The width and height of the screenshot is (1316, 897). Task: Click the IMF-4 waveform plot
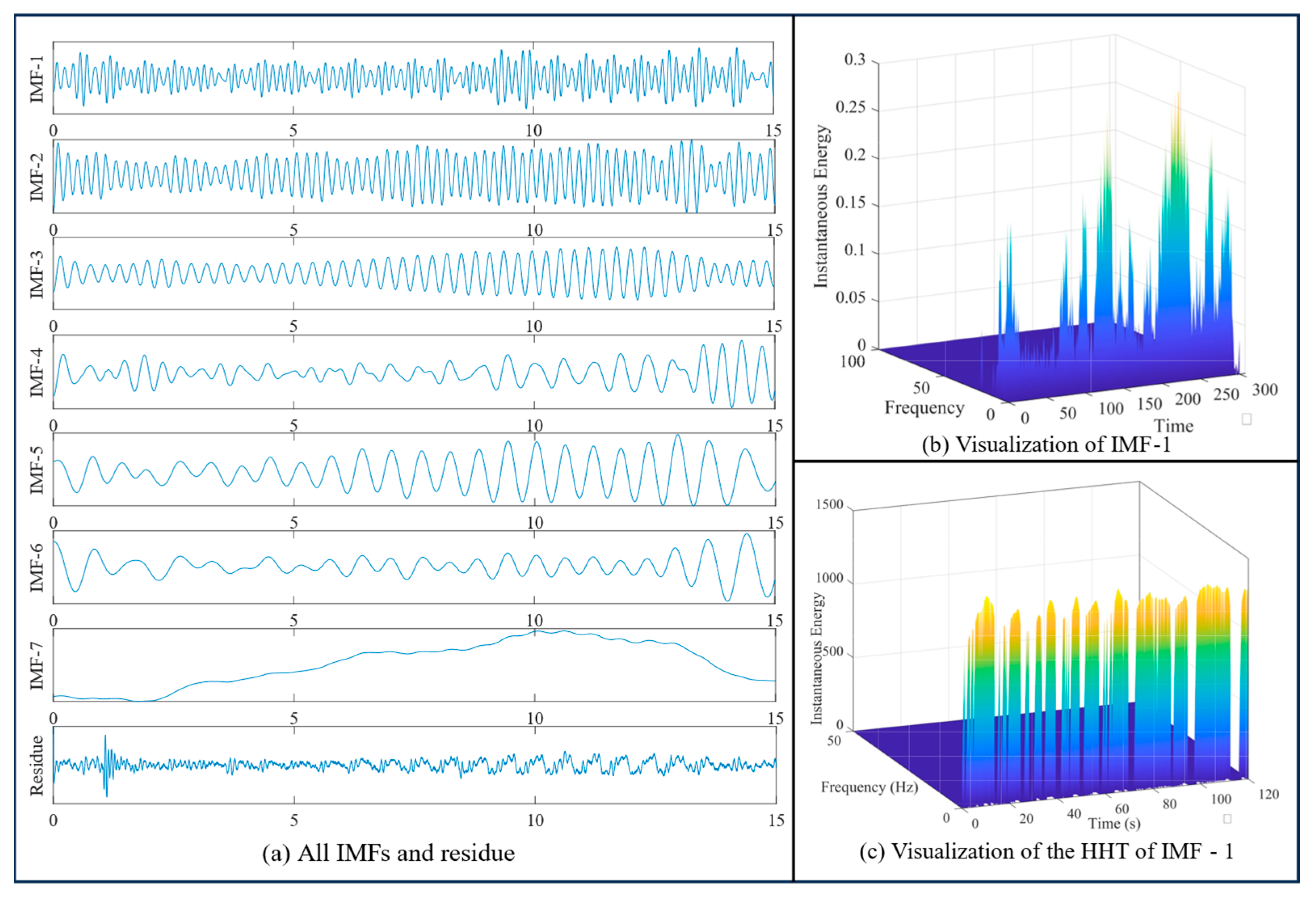click(x=414, y=372)
